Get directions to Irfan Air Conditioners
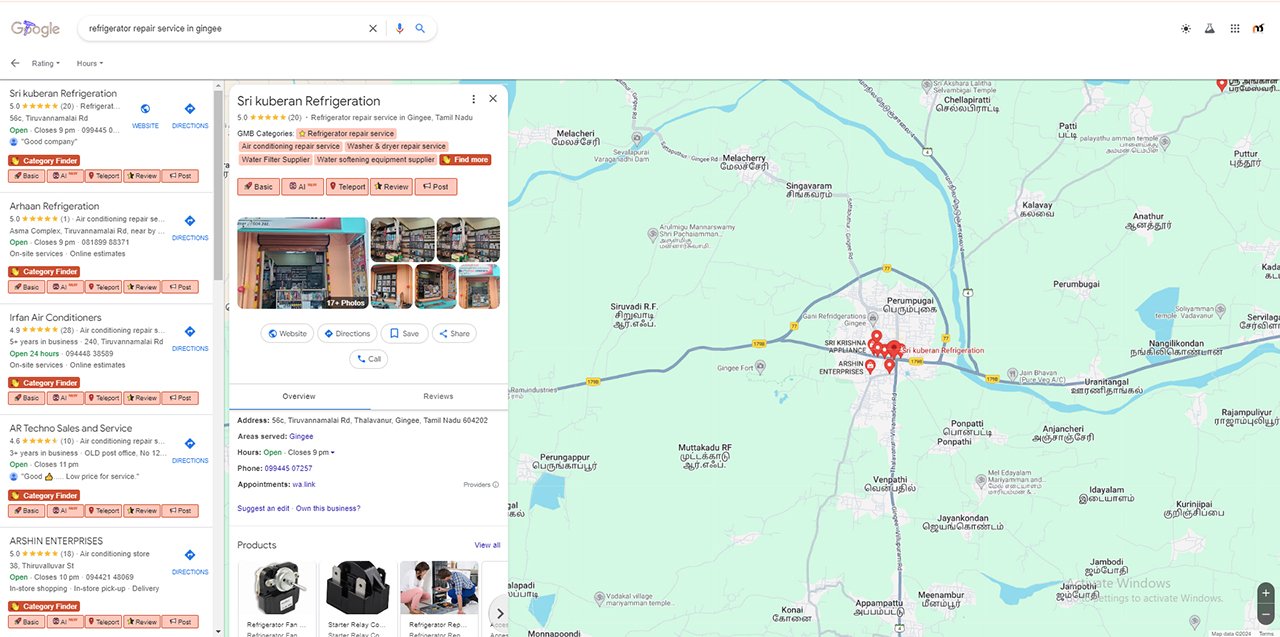Viewport: 1280px width, 637px height. click(x=190, y=338)
